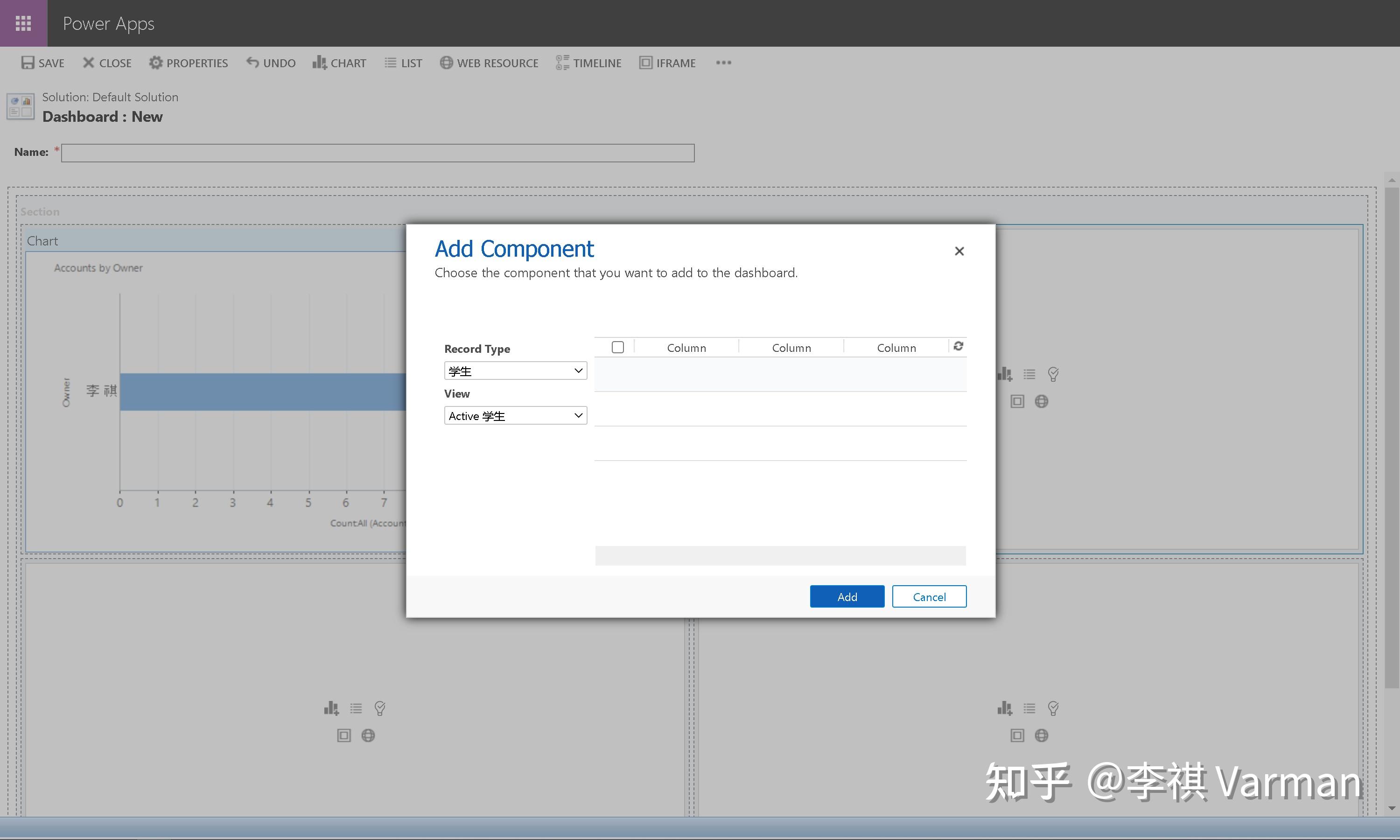This screenshot has width=1400, height=840.
Task: Insert chart icon in bottom-left section
Action: click(331, 708)
